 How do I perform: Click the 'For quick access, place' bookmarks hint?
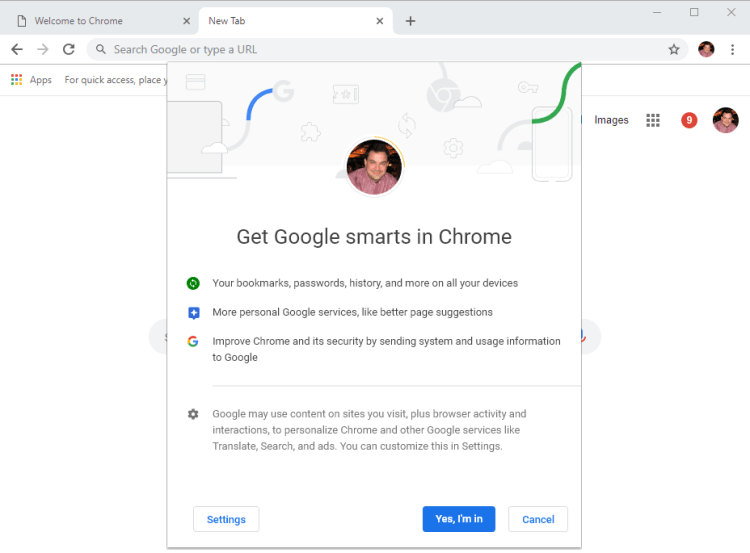[116, 80]
